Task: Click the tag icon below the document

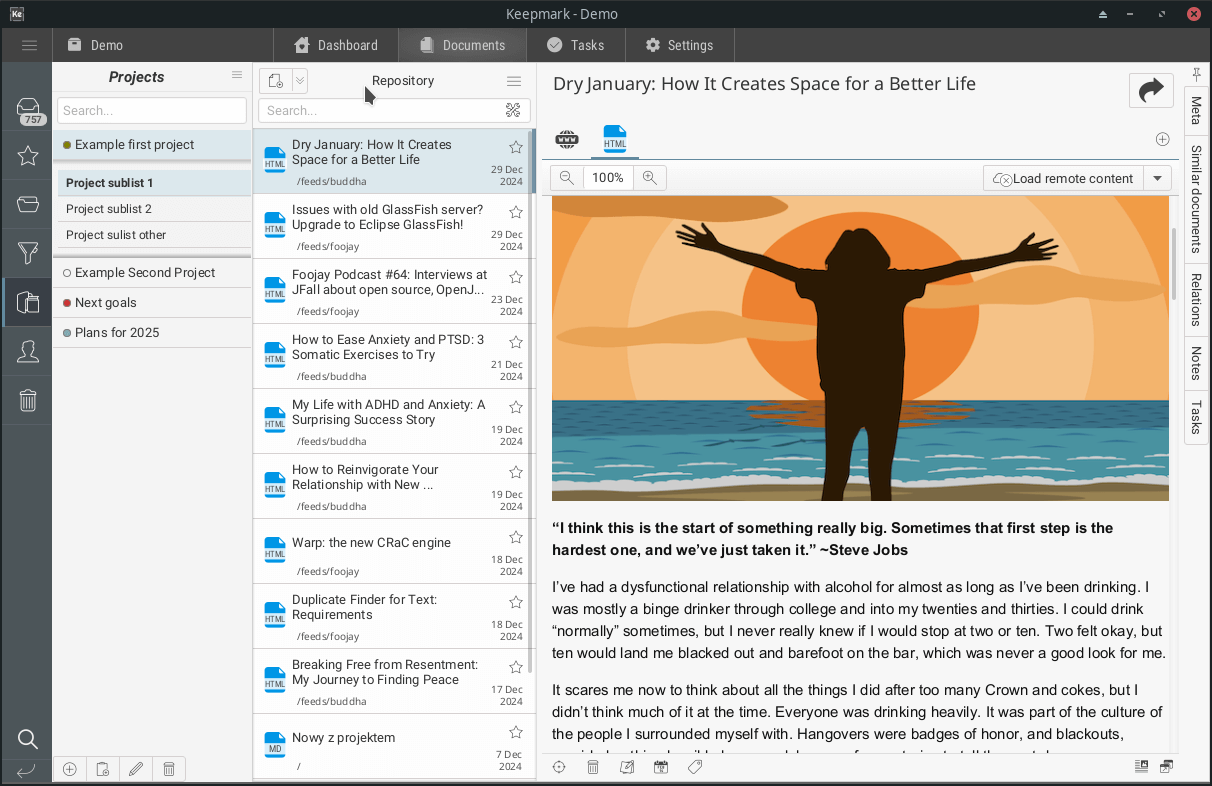Action: pyautogui.click(x=695, y=767)
